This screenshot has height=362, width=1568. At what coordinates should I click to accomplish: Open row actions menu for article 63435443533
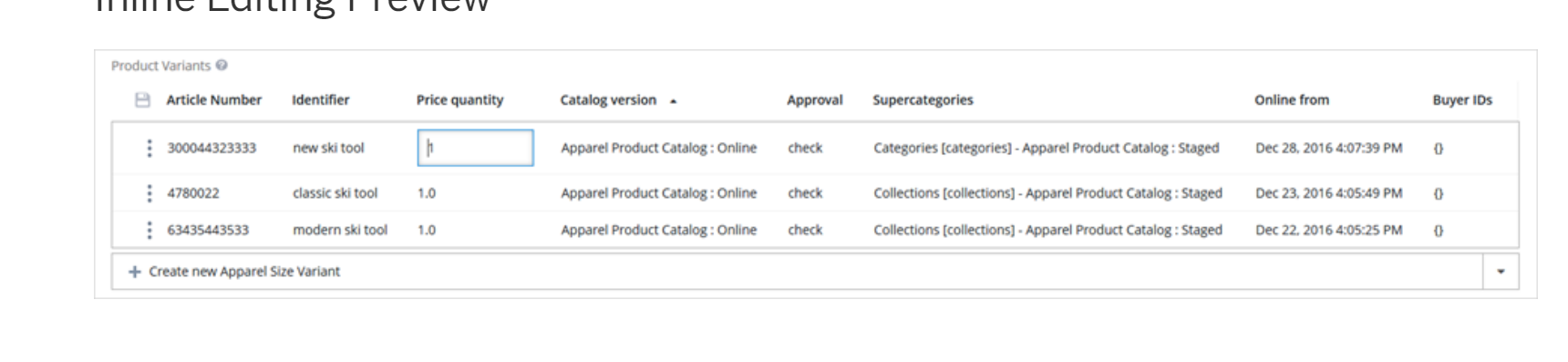coord(150,230)
